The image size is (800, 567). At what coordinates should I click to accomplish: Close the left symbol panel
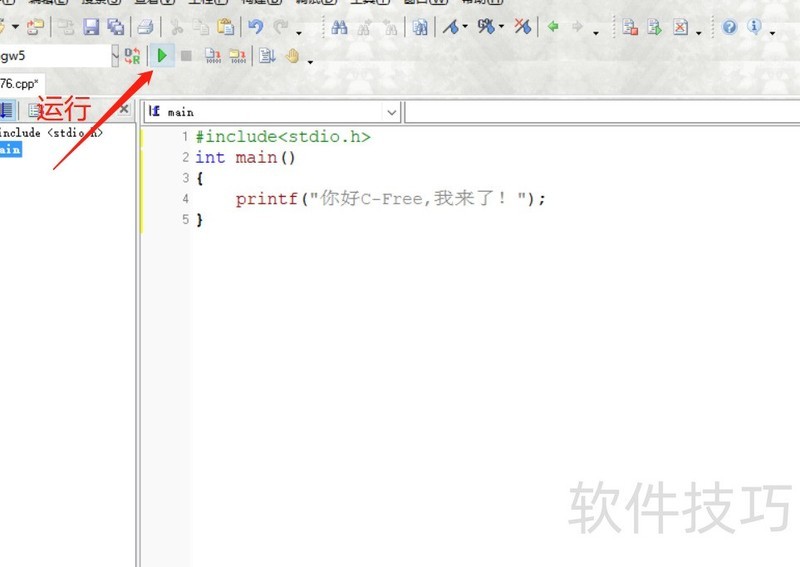coord(124,109)
